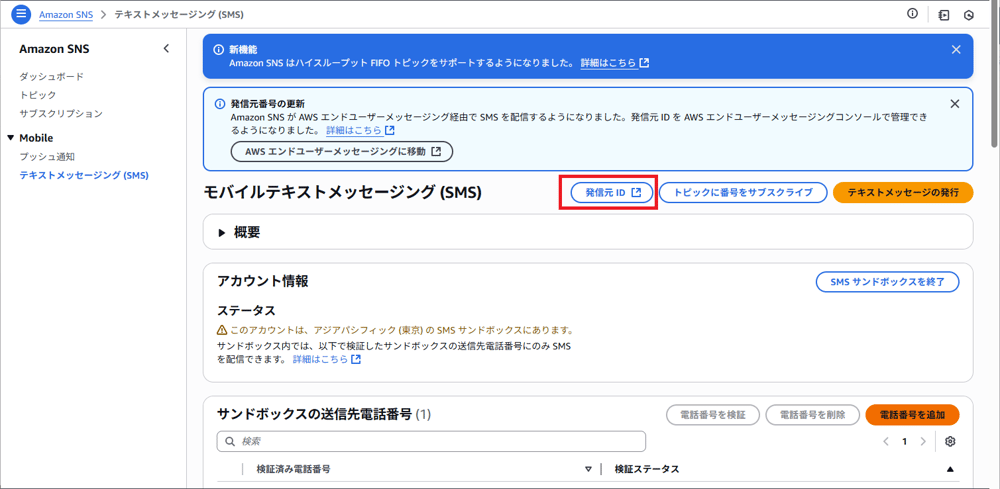
Task: Collapse the Mobile section in the sidebar
Action: pos(10,138)
